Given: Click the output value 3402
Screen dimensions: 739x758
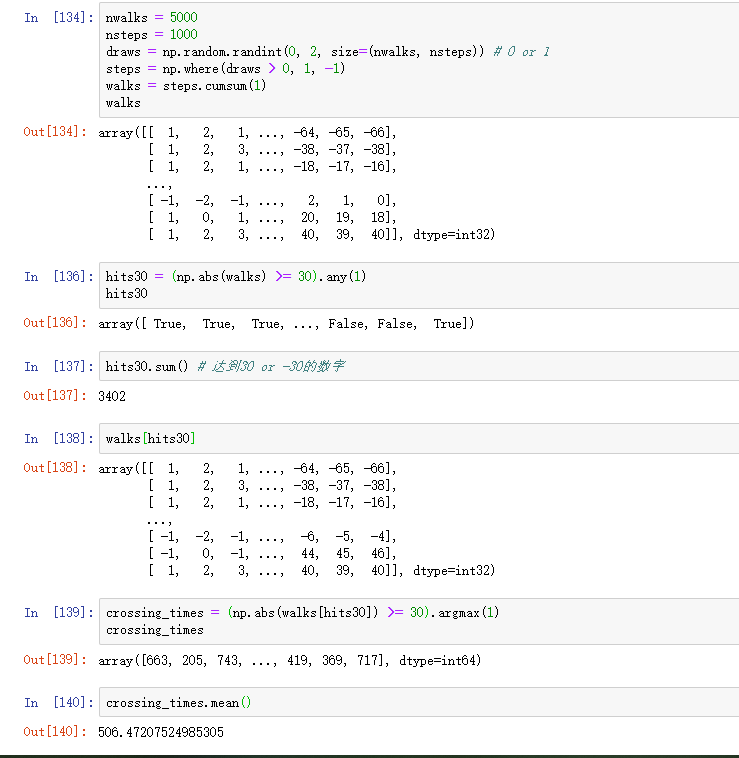Looking at the screenshot, I should click(x=112, y=396).
